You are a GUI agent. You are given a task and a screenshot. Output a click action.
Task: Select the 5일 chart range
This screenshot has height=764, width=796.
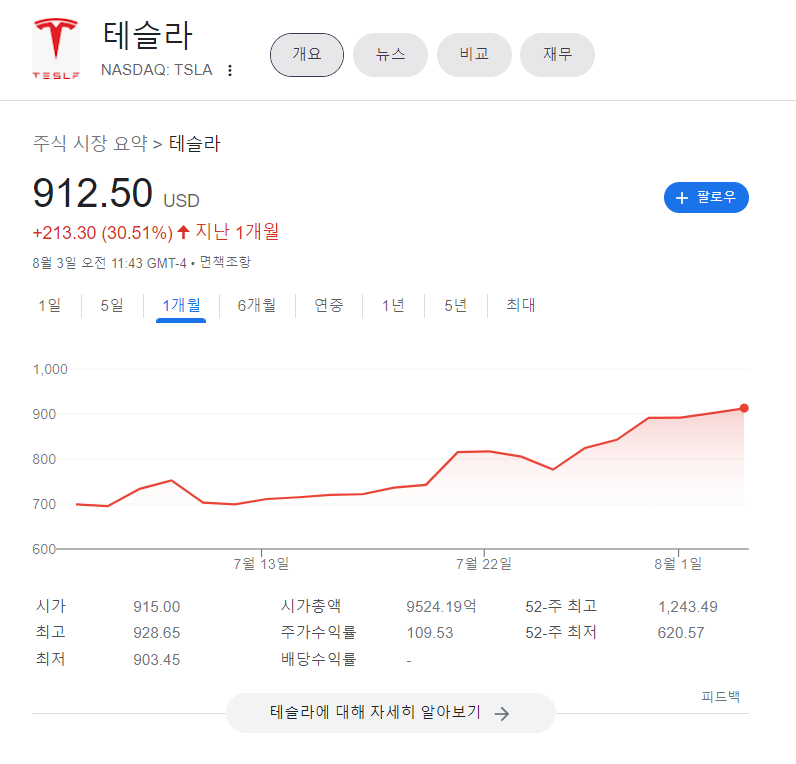pos(112,305)
